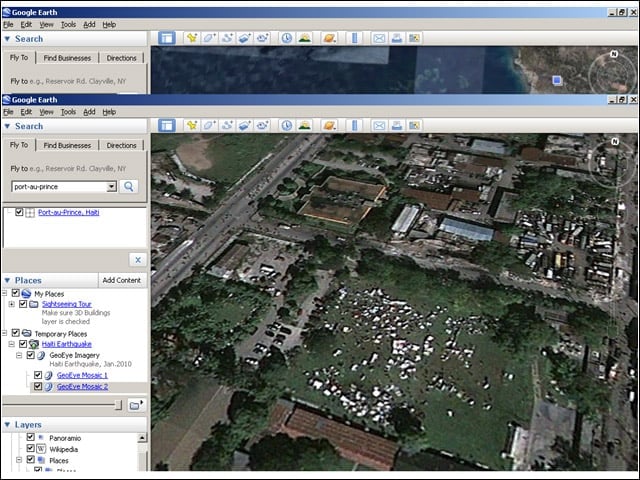Add a path using the front window toolbar
This screenshot has width=640, height=480.
[x=227, y=125]
